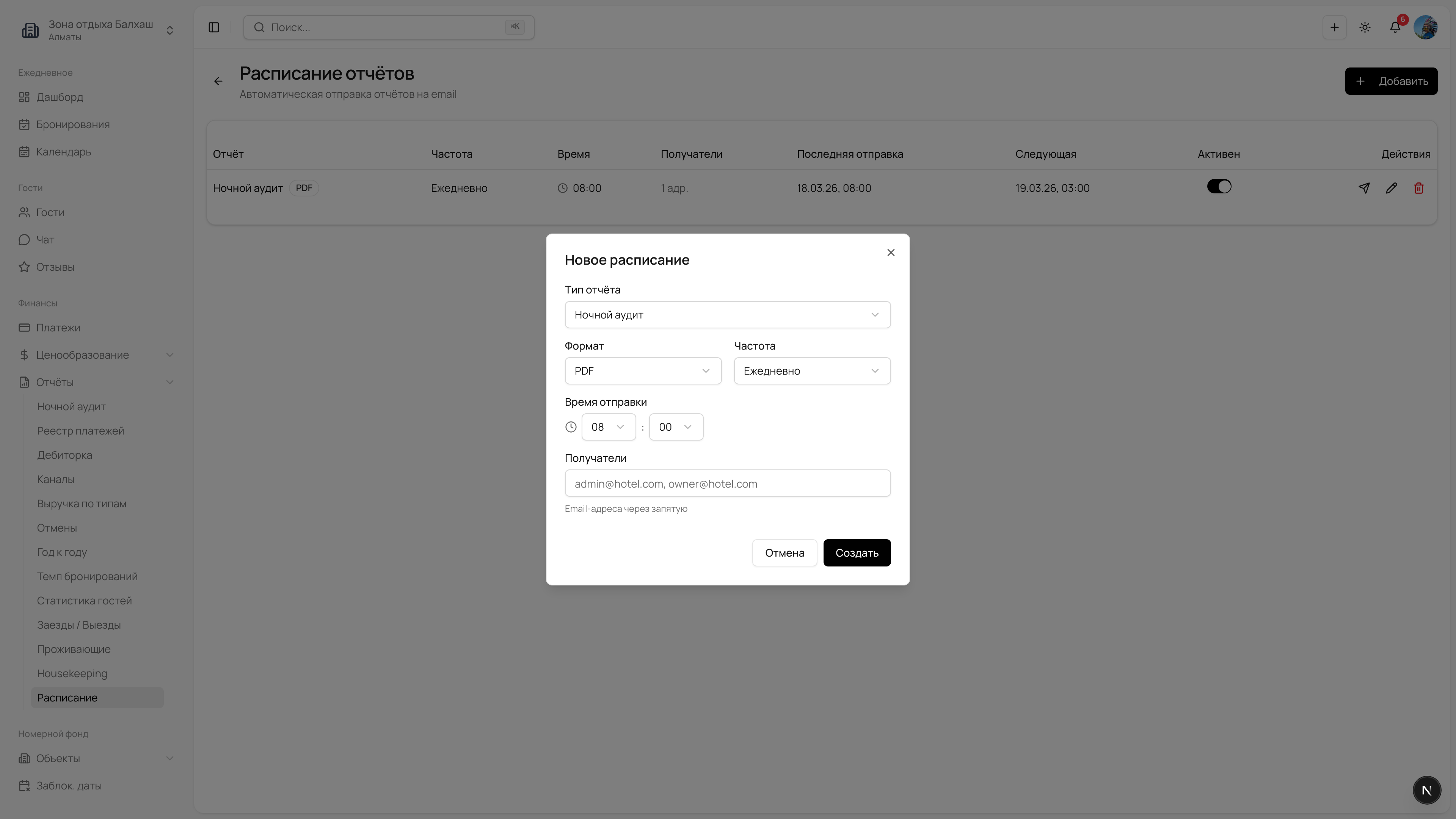The height and width of the screenshot is (819, 1456).
Task: Switch theme using the sun icon
Action: 1365,27
